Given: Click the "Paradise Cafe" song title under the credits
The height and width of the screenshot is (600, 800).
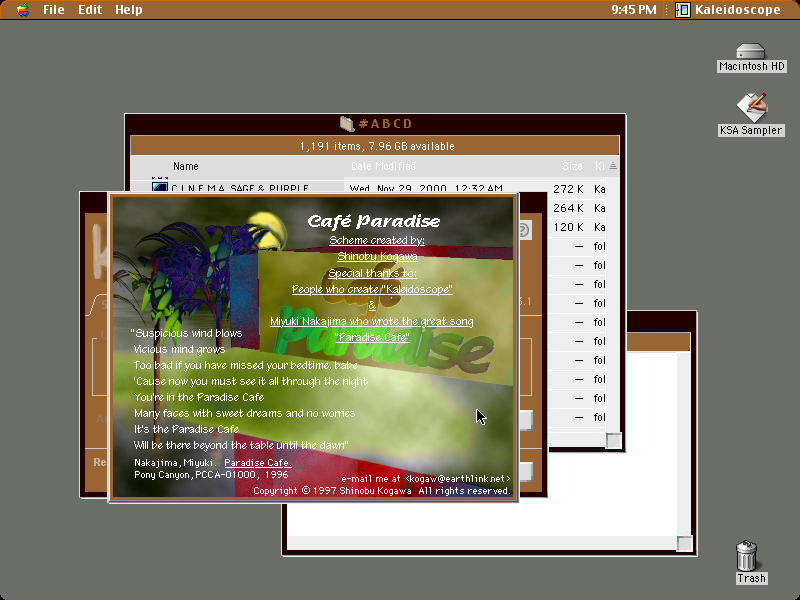Looking at the screenshot, I should pos(372,337).
